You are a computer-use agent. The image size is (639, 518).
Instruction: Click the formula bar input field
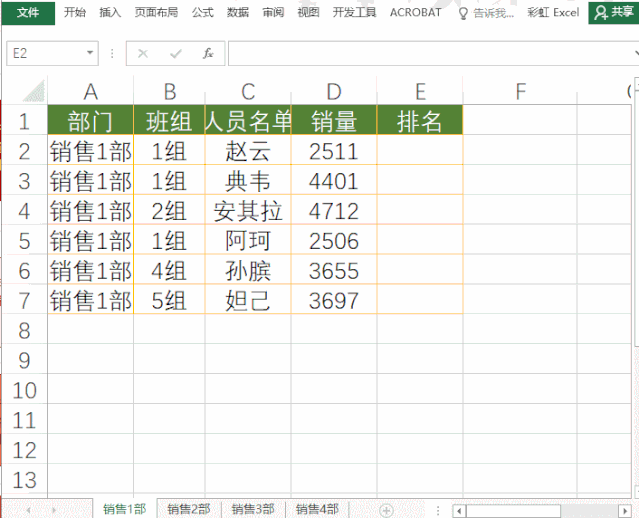pyautogui.click(x=431, y=53)
